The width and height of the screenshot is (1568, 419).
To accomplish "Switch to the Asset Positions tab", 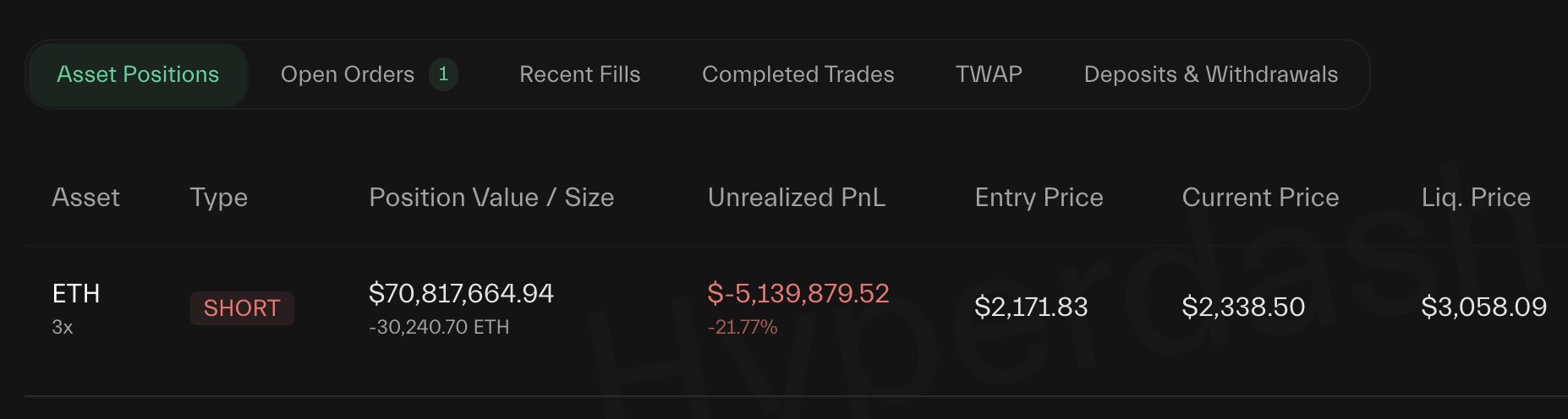I will (138, 74).
